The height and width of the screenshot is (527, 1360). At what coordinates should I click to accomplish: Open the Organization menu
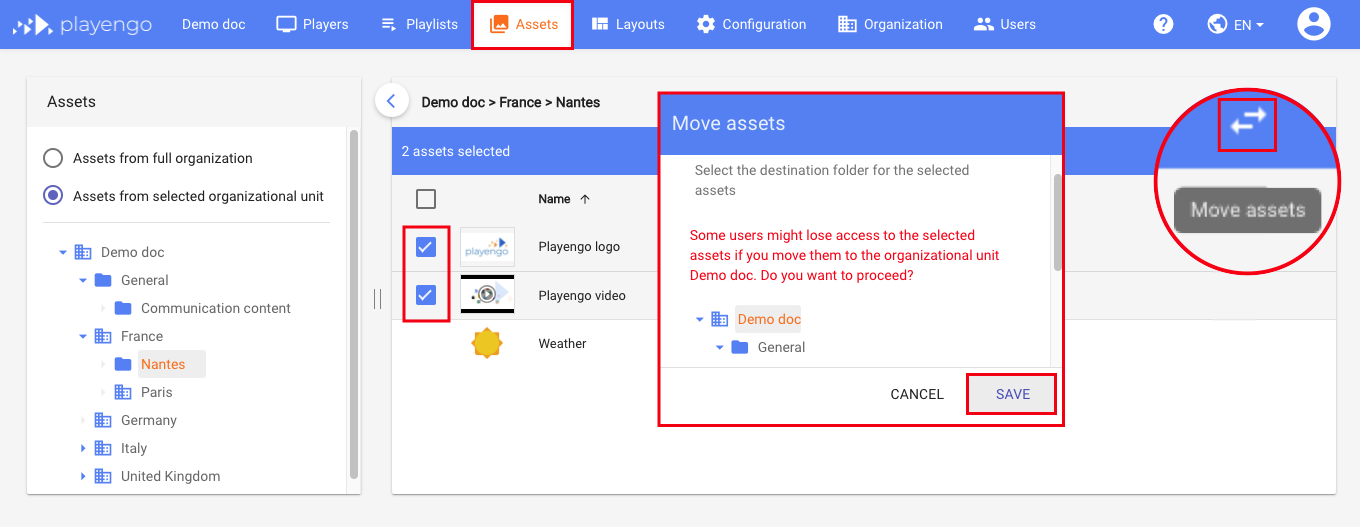890,24
